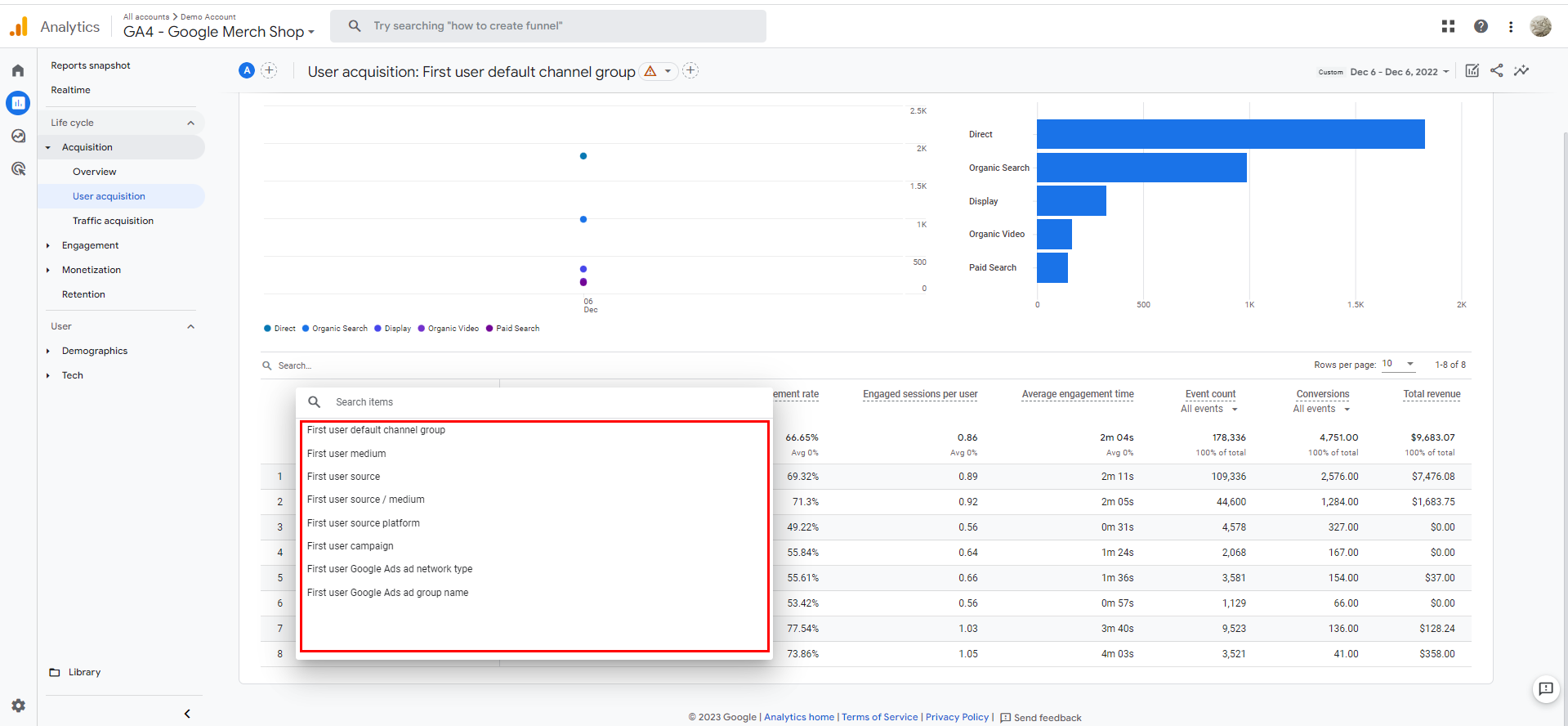
Task: Open the Google apps grid icon
Action: point(1448,26)
